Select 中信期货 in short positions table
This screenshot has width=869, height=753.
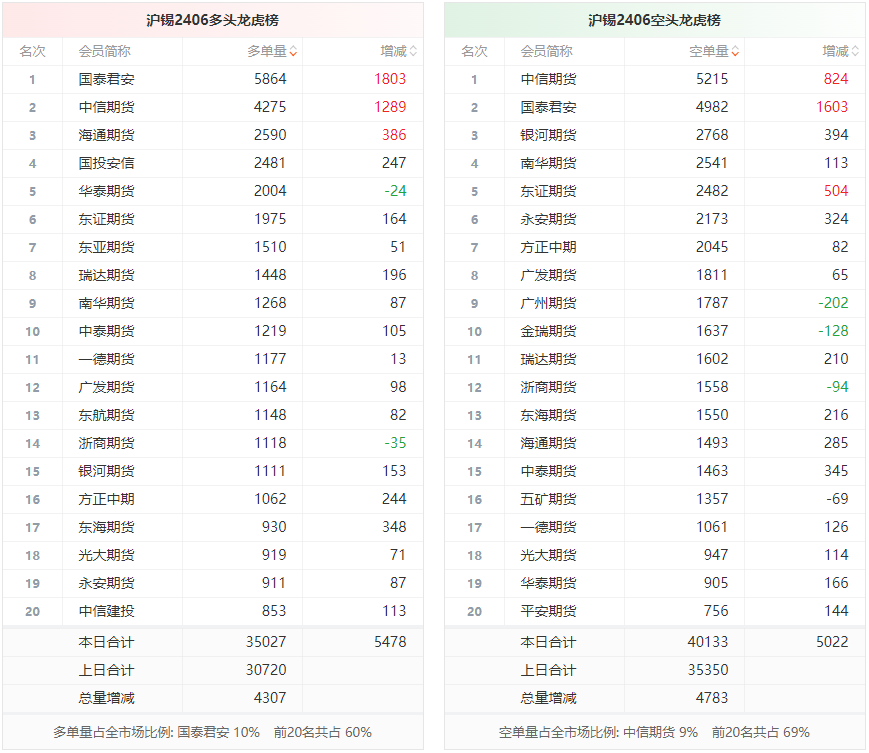(x=548, y=79)
